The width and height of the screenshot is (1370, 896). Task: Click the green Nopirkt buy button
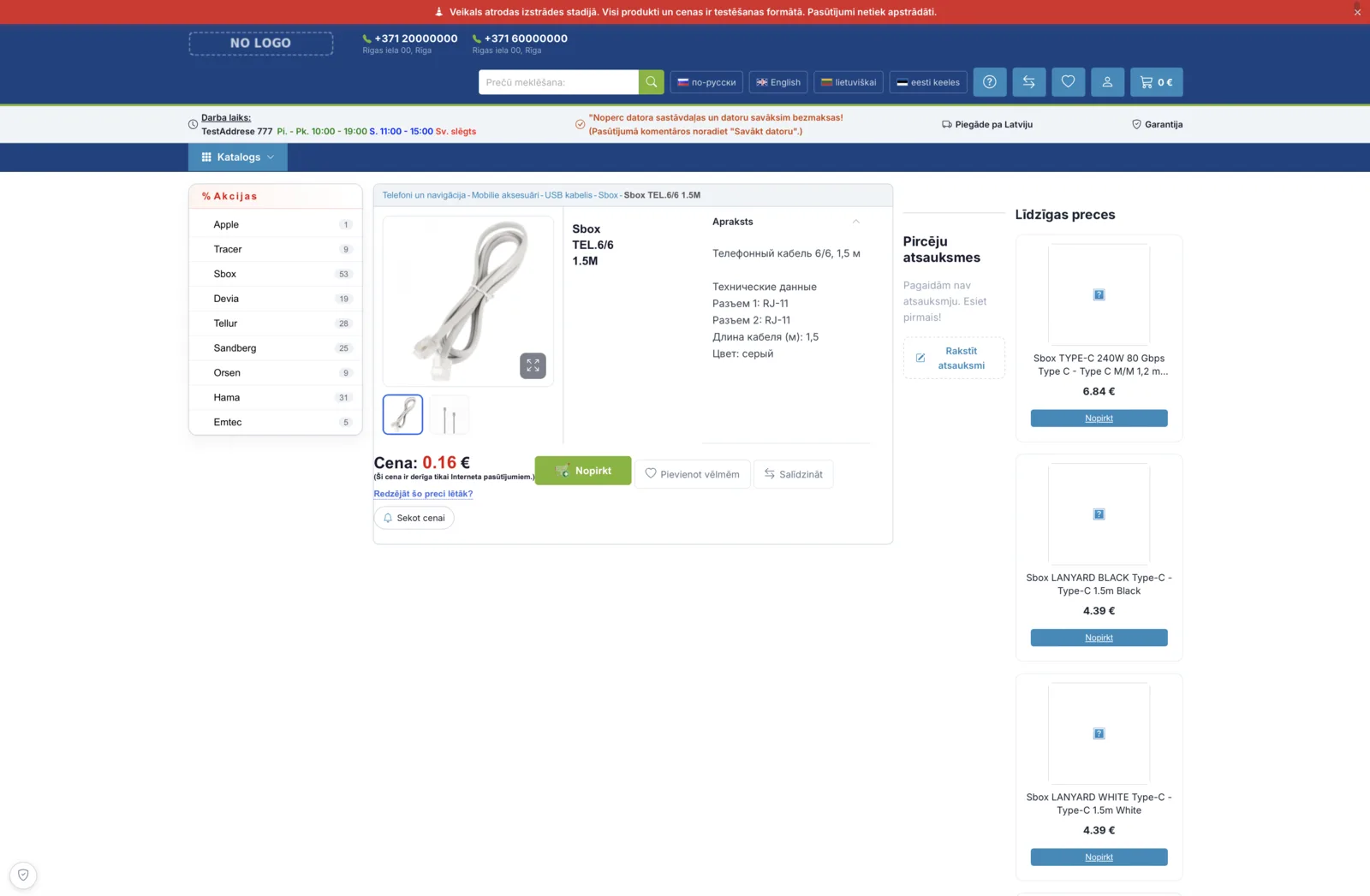(x=583, y=471)
